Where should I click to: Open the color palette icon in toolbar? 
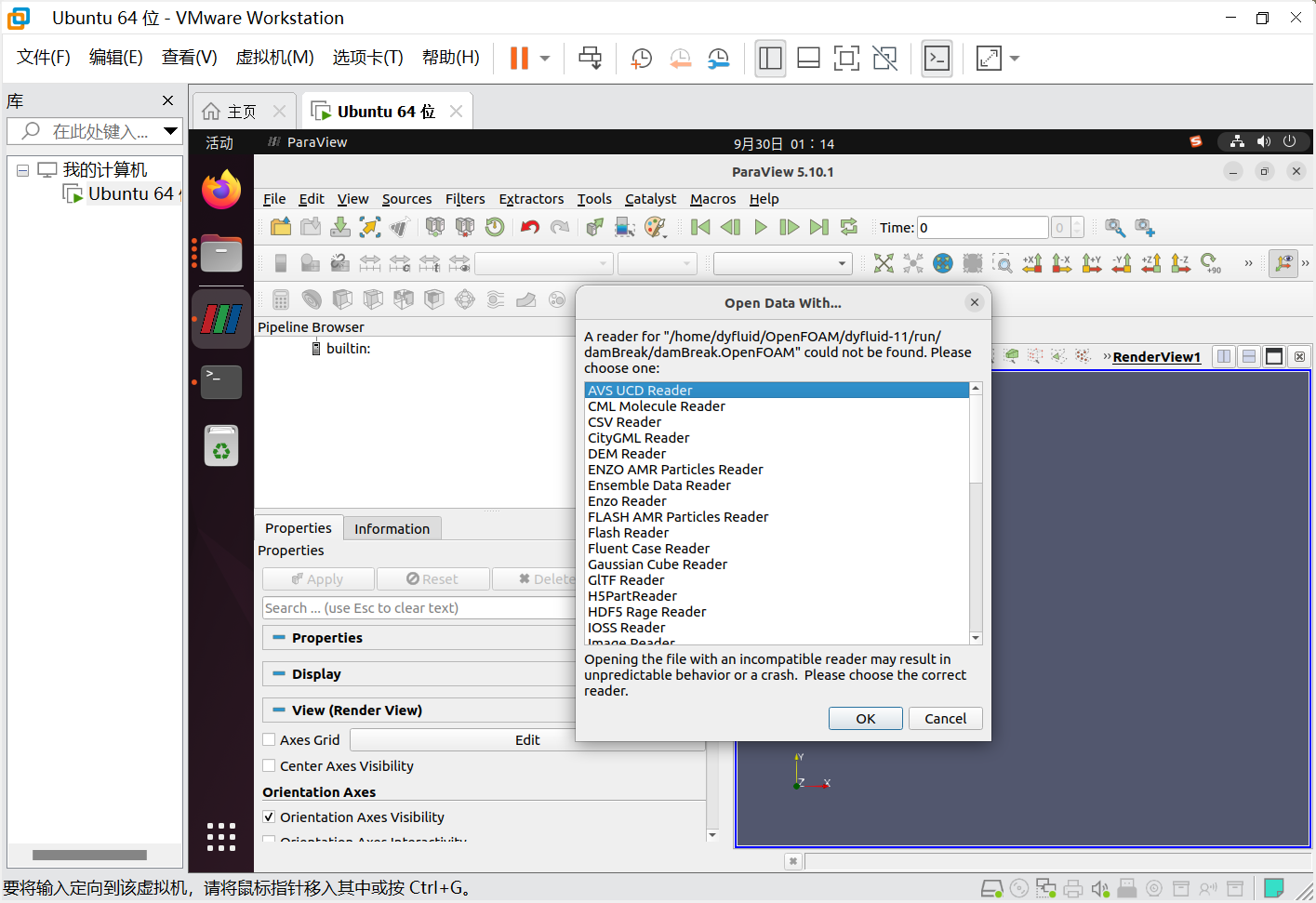coord(656,227)
